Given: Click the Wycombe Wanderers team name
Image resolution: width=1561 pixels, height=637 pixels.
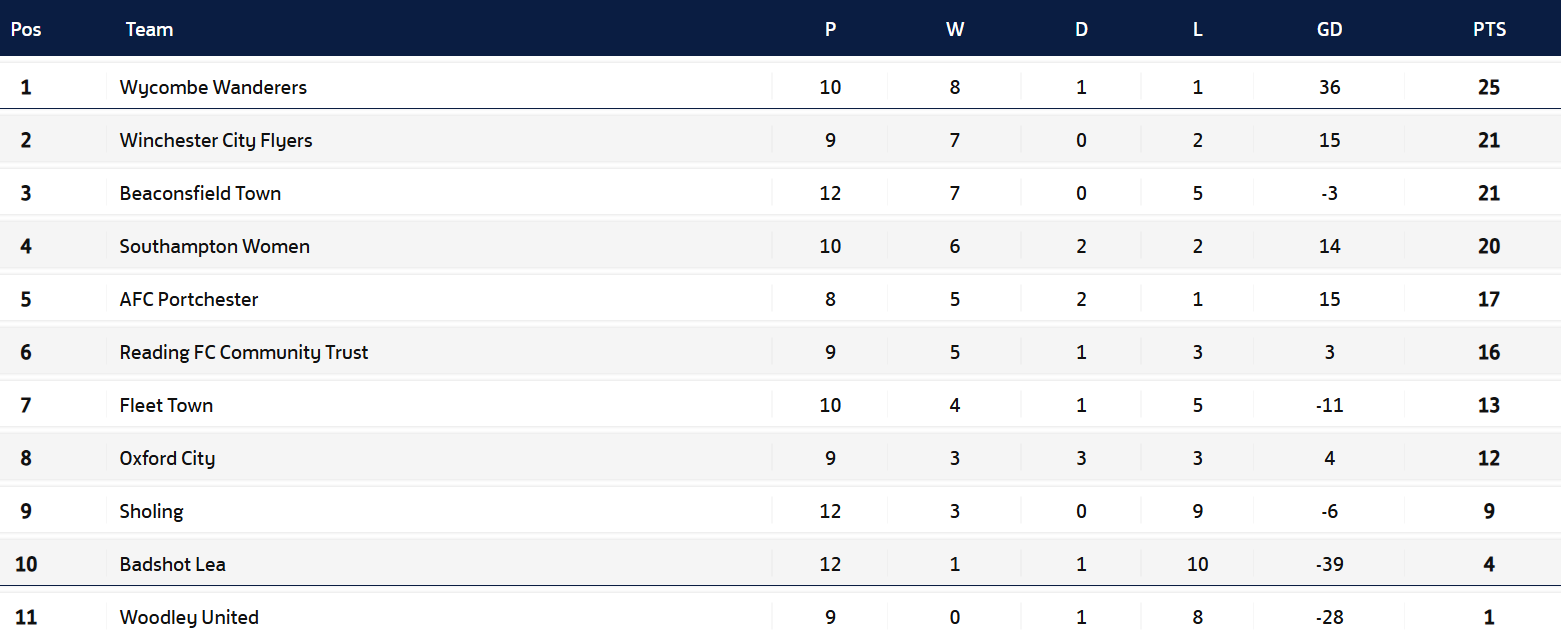Looking at the screenshot, I should (213, 87).
